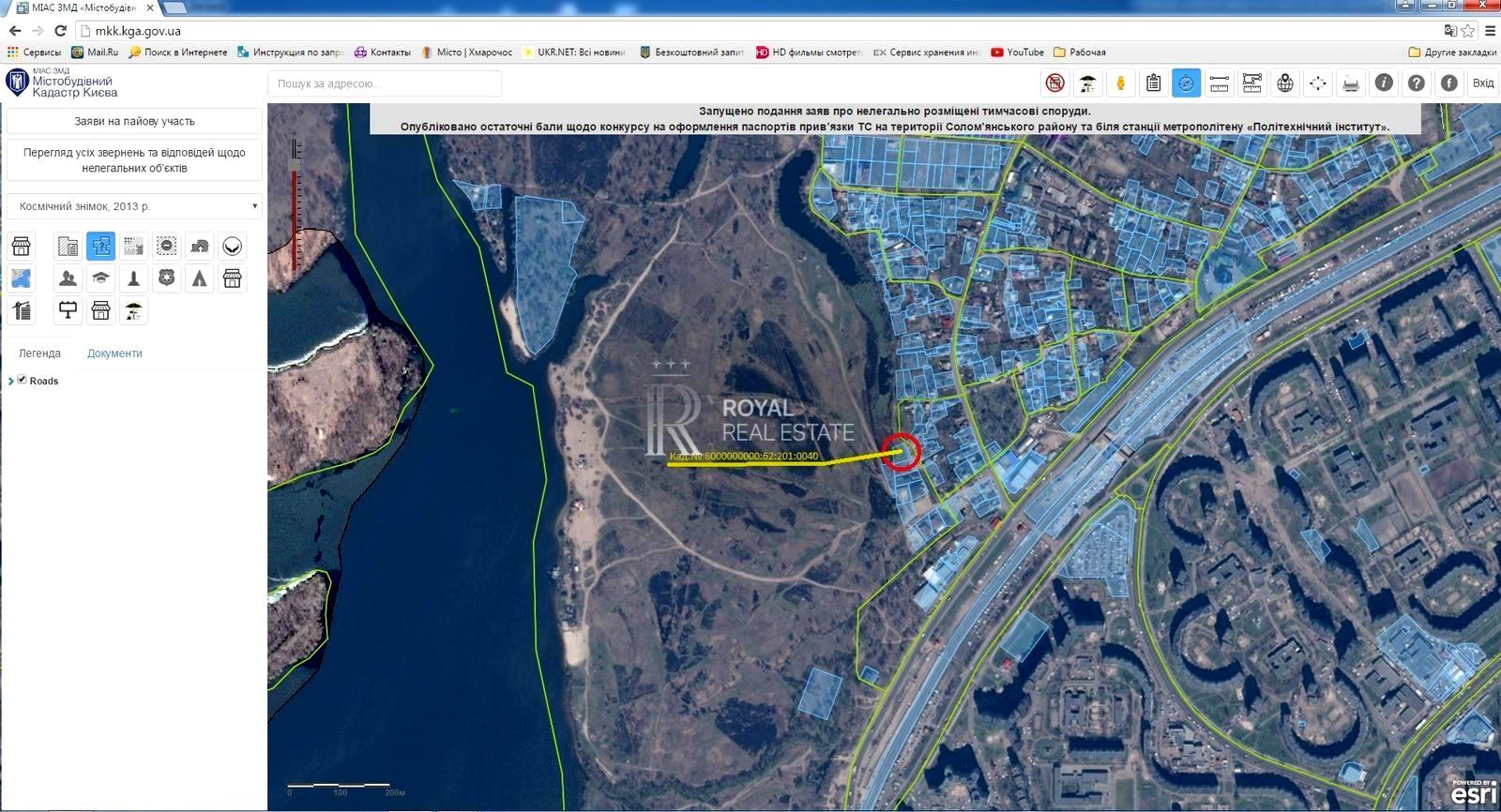1501x812 pixels.
Task: Reload the page with browser refresh button
Action: 60,31
